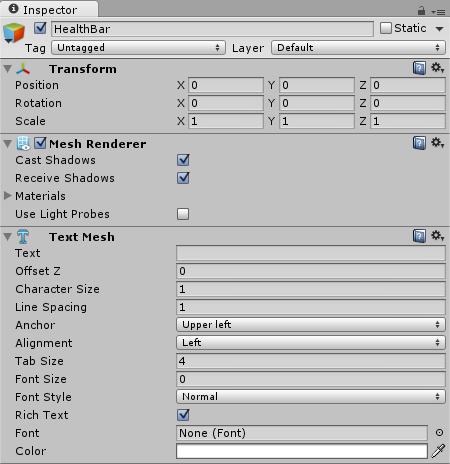
Task: Click the Mesh Renderer component icon
Action: pos(23,143)
